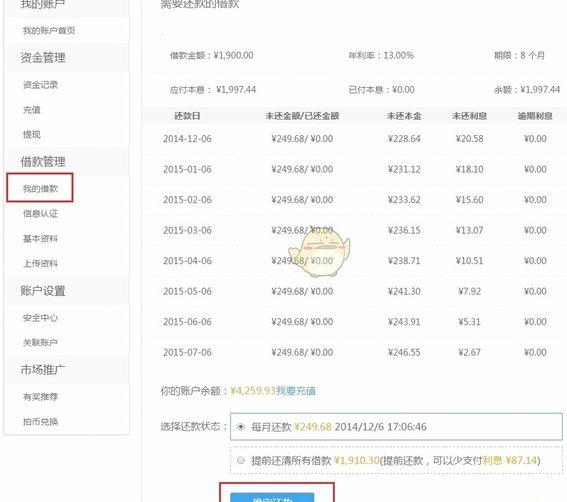Image resolution: width=567 pixels, height=502 pixels.
Task: Click the ¥7.92 interest value
Action: click(469, 291)
